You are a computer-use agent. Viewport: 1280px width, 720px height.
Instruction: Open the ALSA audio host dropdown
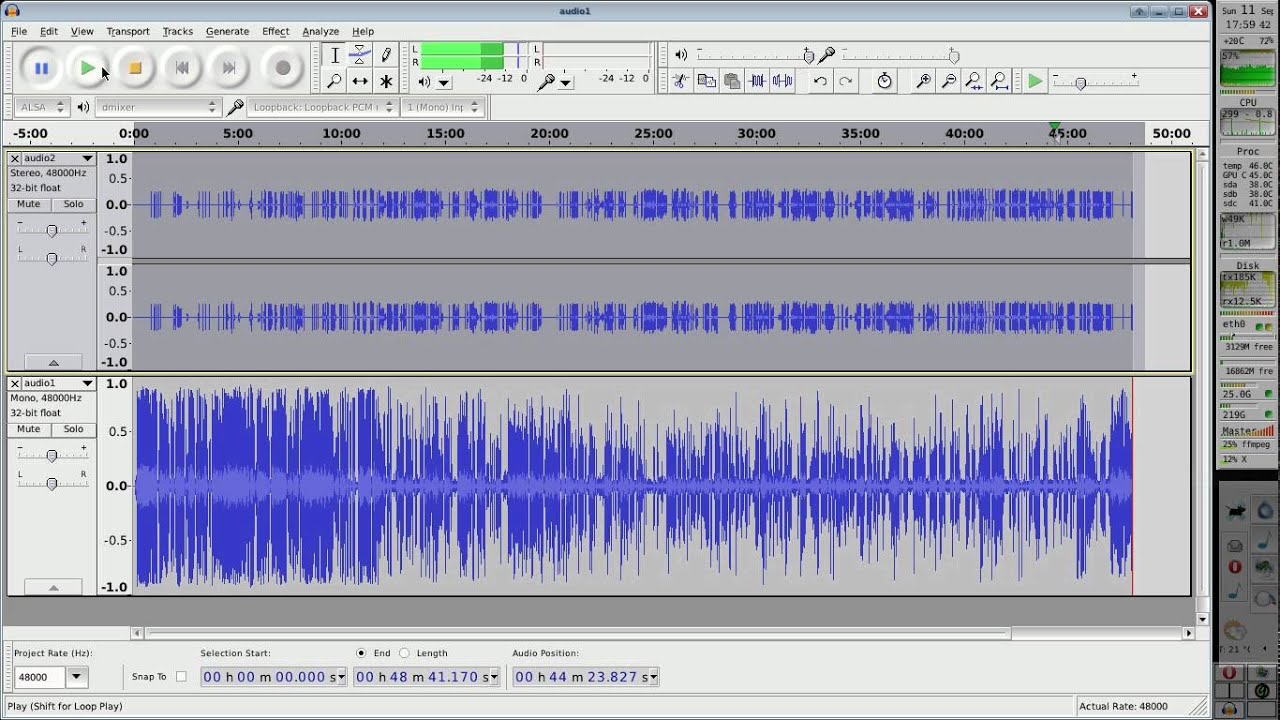tap(41, 107)
